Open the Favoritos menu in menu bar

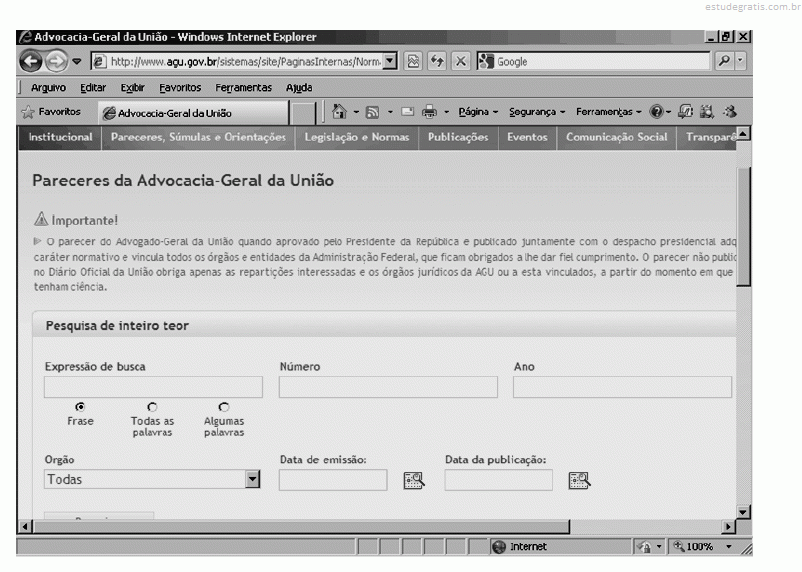(x=180, y=87)
